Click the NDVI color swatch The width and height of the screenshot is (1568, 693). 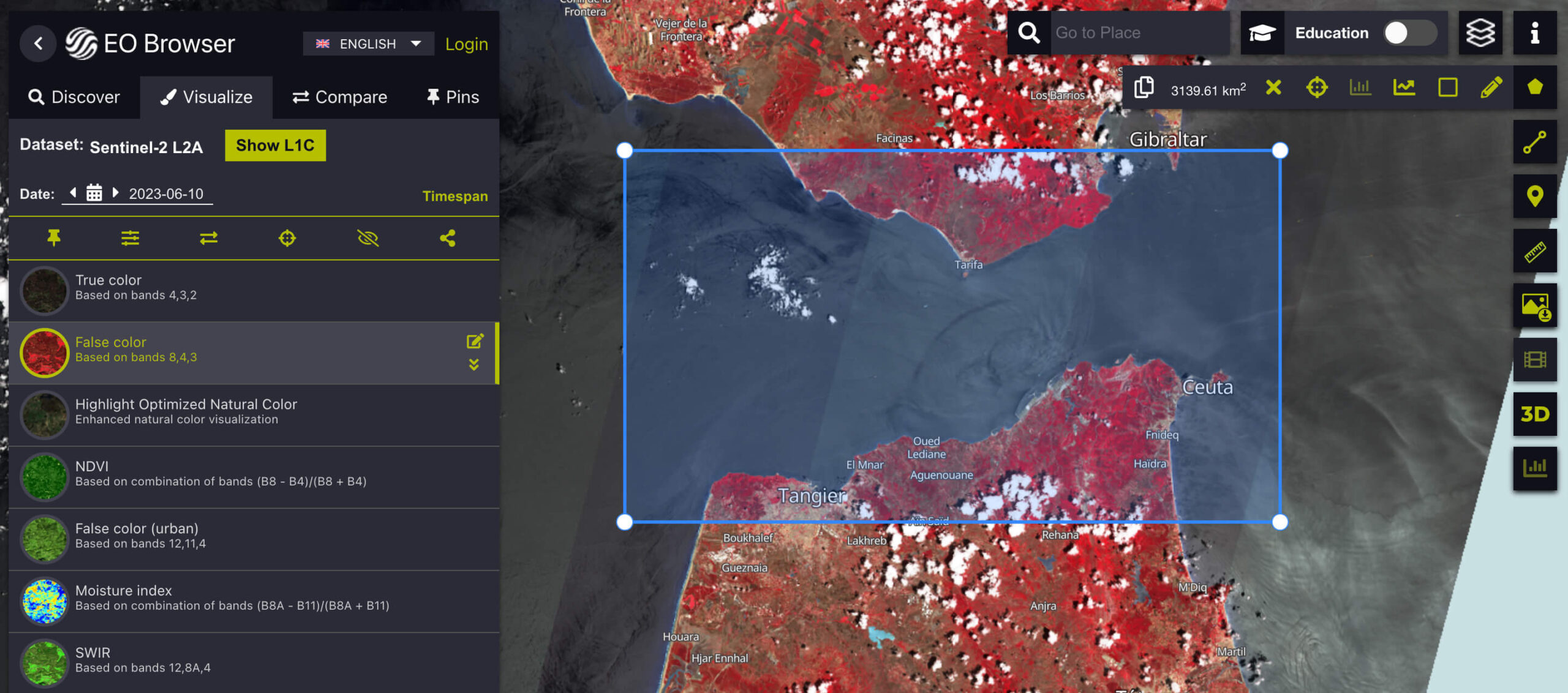coord(44,474)
